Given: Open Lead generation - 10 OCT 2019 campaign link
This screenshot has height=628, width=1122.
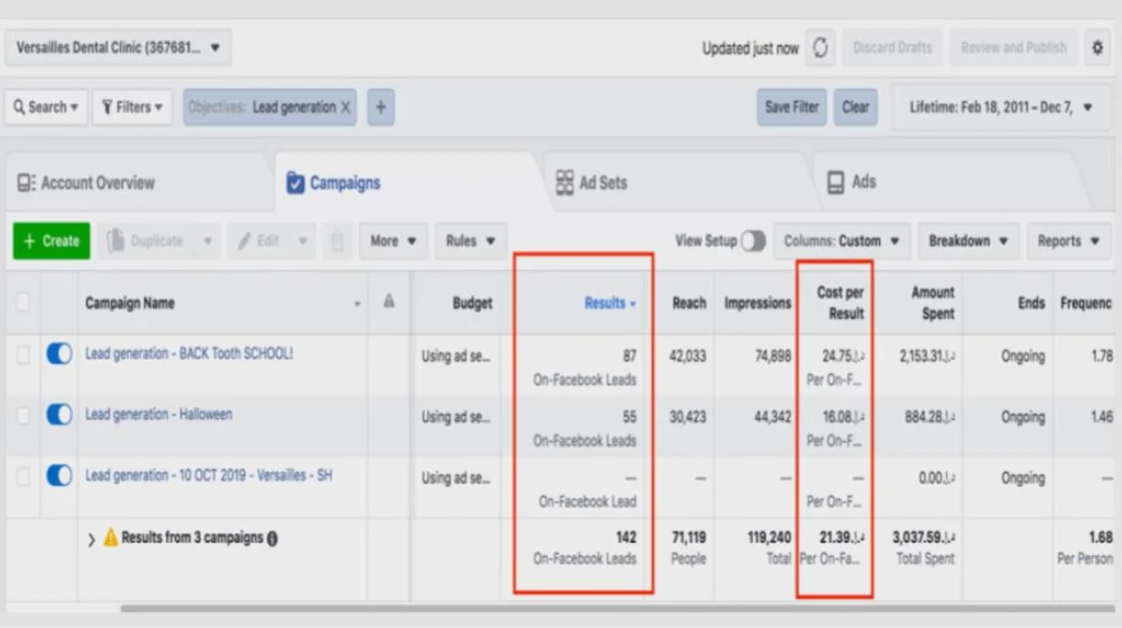Looking at the screenshot, I should click(x=208, y=476).
